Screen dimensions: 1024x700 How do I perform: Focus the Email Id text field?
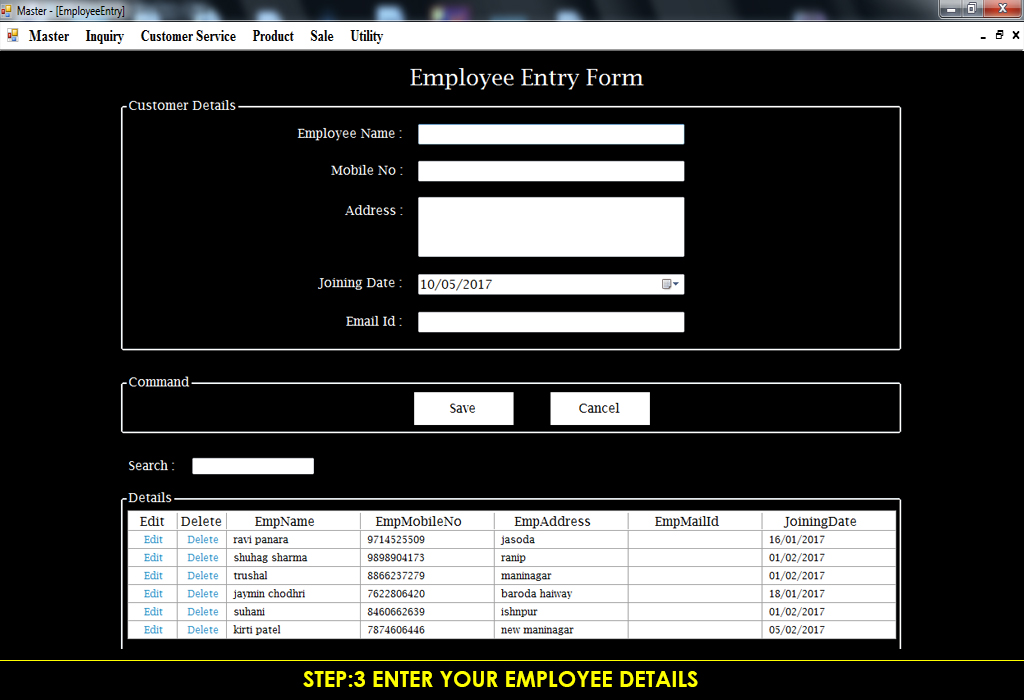(551, 322)
